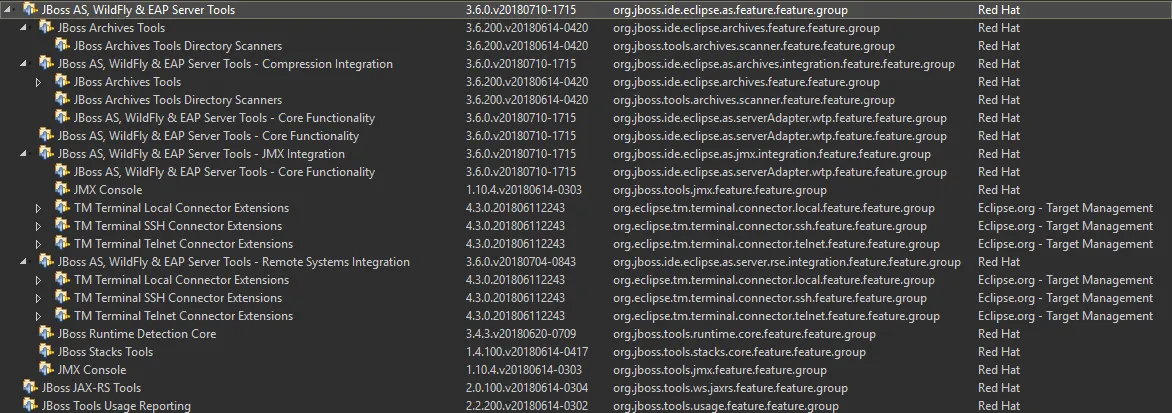Click the icon of the Remote Systems Integration feature

(46, 261)
